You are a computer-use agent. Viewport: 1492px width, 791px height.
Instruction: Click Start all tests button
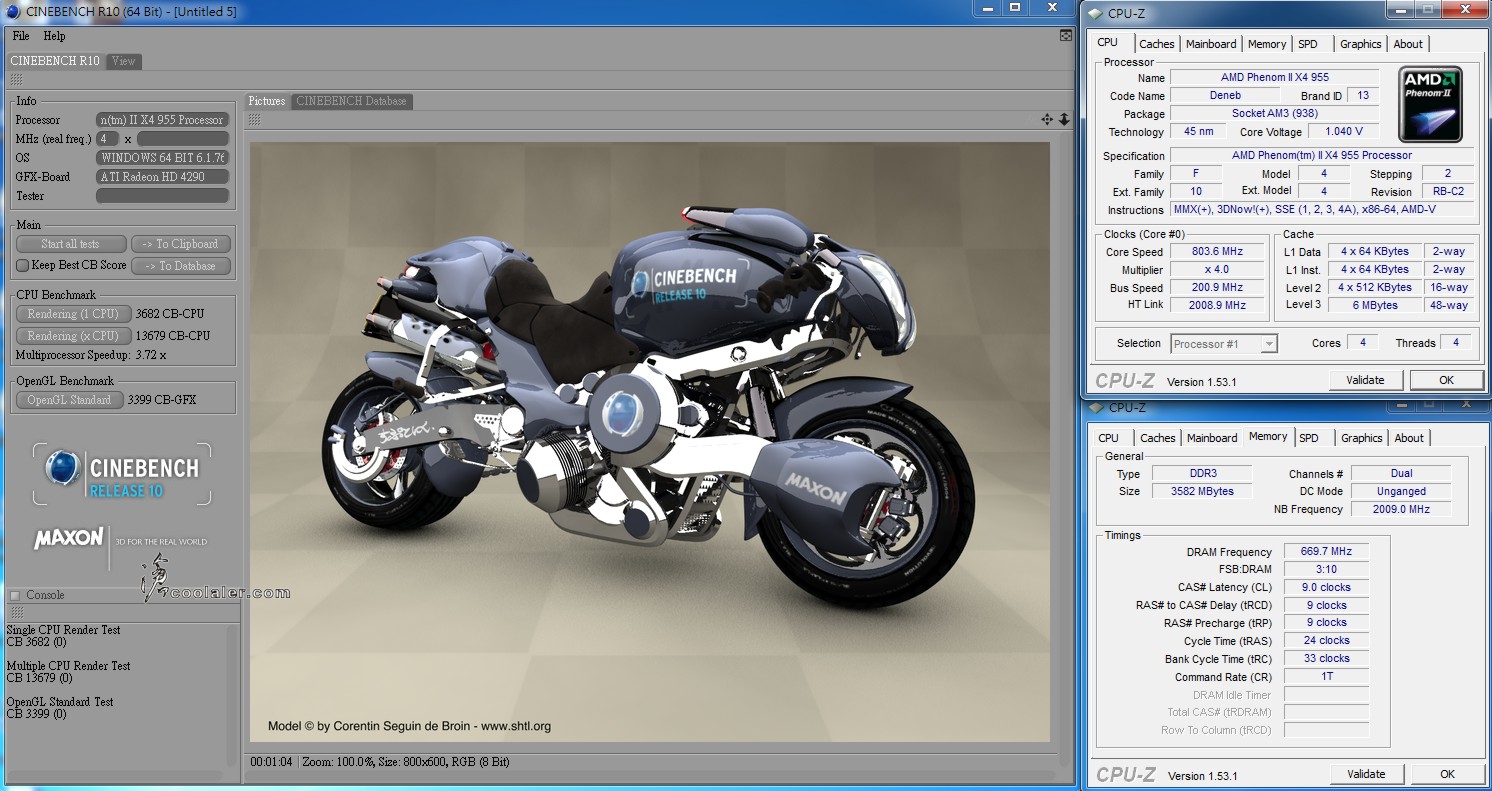point(71,244)
